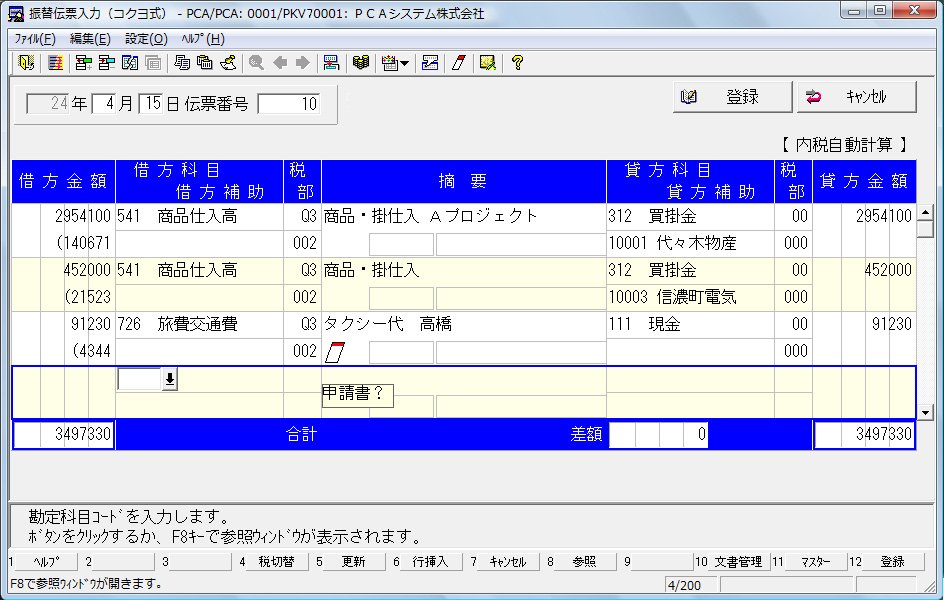Click the 登録 button at top right
Screen dimensions: 944x600
(732, 97)
